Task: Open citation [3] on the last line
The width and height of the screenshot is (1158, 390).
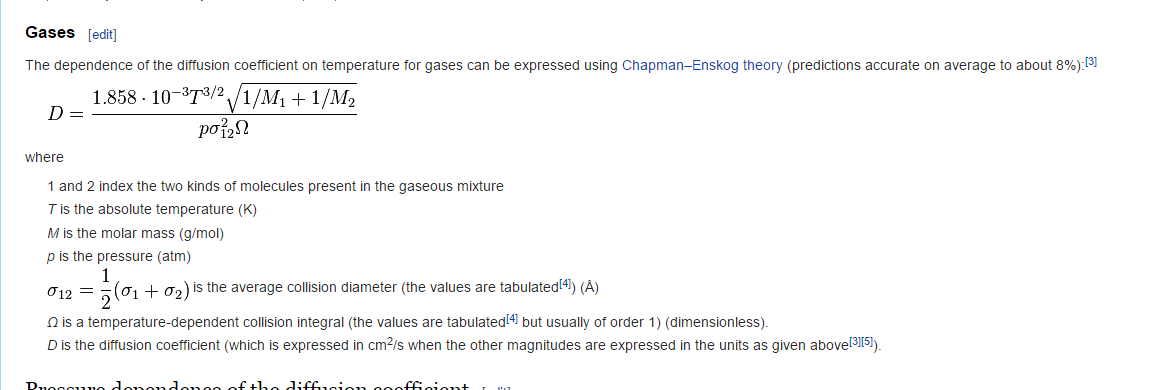Action: tap(855, 342)
